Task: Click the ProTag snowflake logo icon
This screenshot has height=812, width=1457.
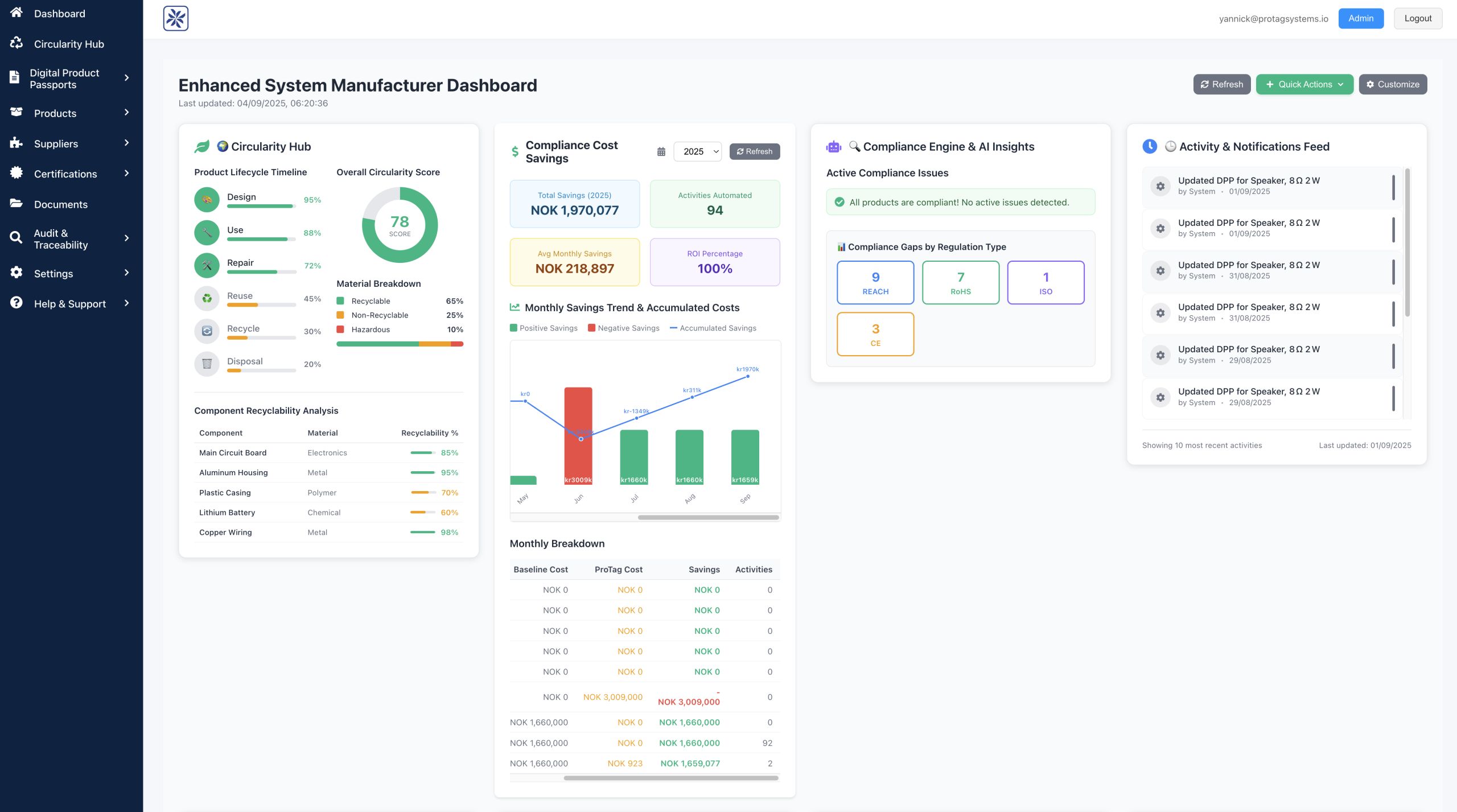Action: click(175, 19)
